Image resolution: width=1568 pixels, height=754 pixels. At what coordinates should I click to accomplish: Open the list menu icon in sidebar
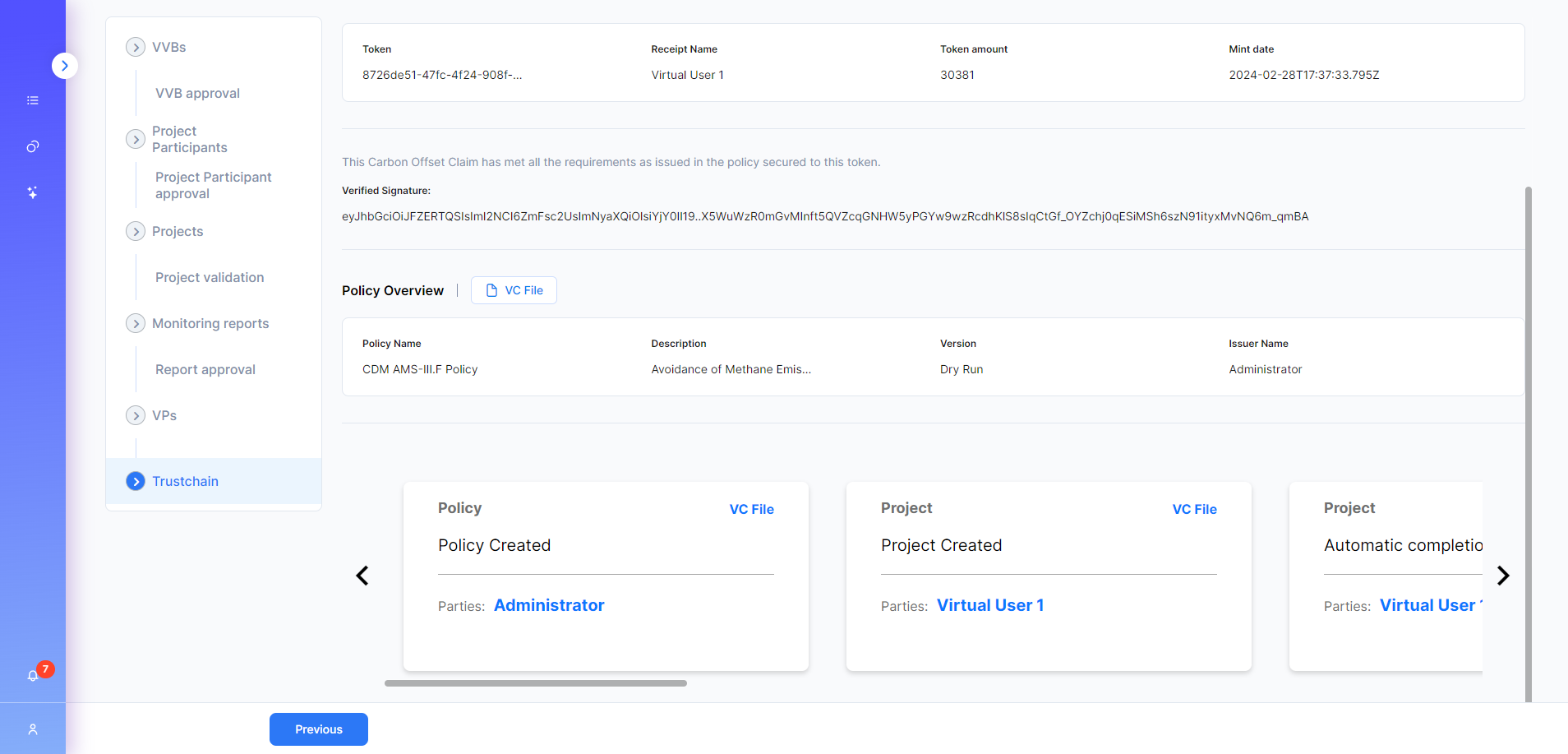33,100
